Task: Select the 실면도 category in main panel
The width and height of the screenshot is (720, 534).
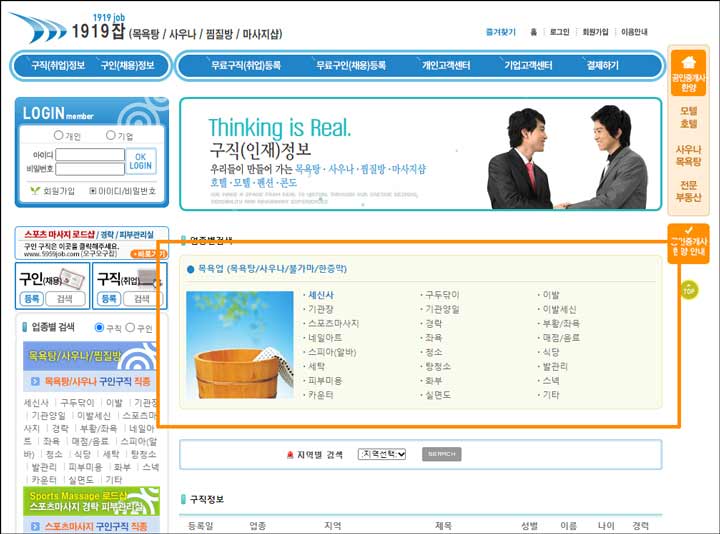Action: (x=438, y=395)
